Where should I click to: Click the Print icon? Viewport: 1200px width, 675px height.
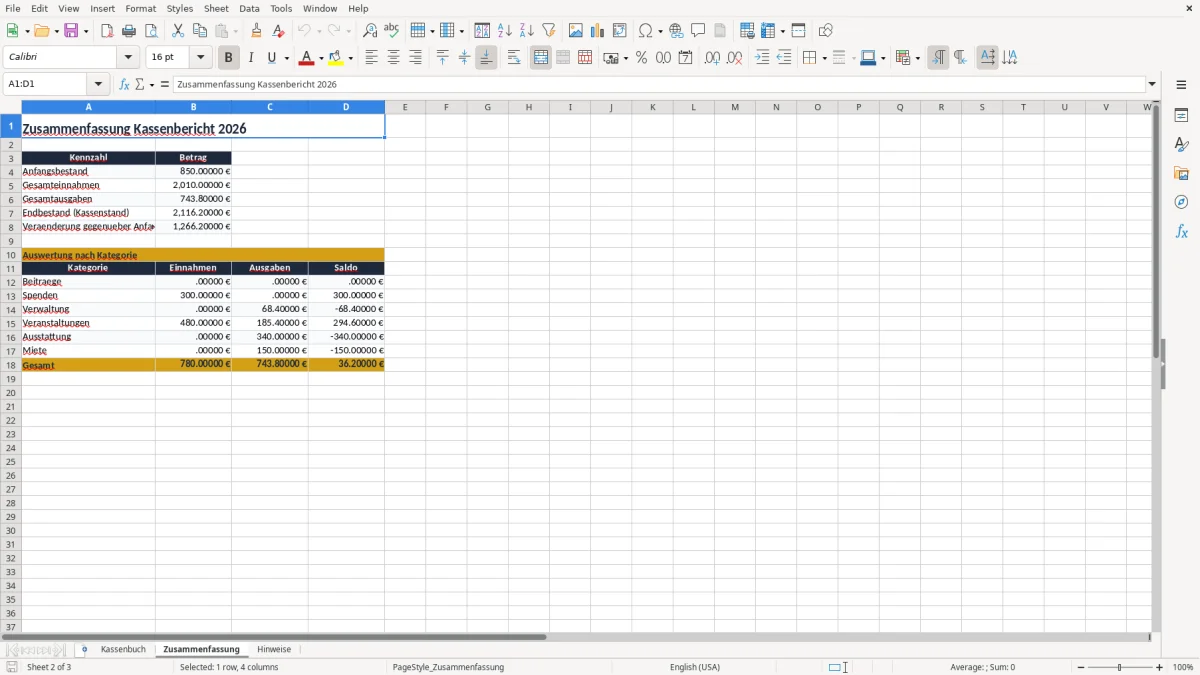tap(129, 31)
